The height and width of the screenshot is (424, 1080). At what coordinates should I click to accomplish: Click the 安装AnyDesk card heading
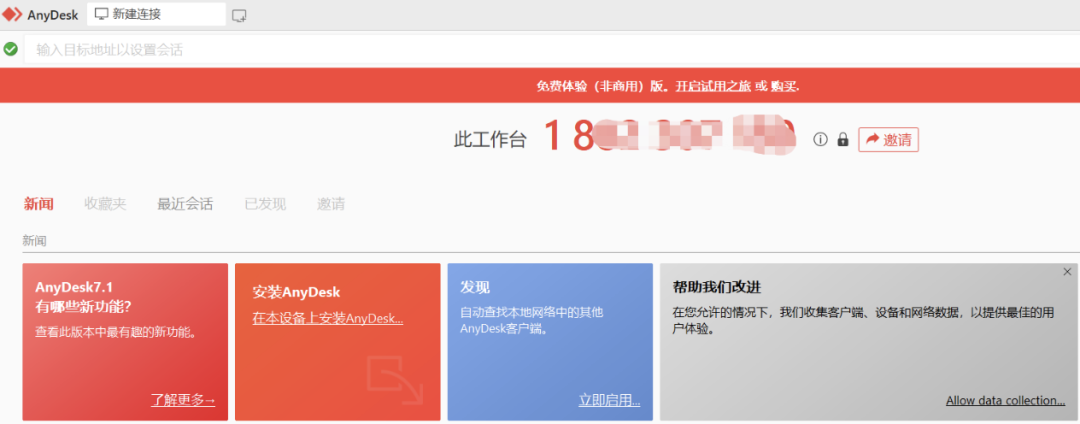tap(296, 292)
